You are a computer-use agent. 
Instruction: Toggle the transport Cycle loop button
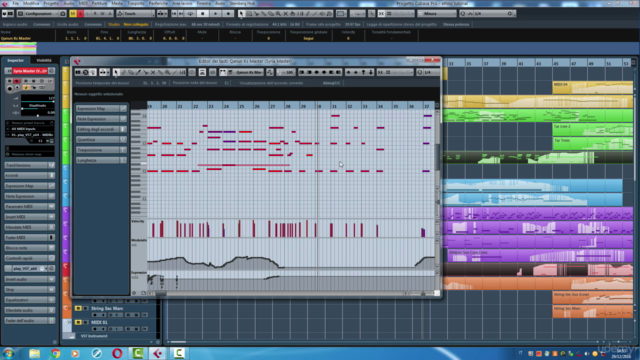point(191,13)
